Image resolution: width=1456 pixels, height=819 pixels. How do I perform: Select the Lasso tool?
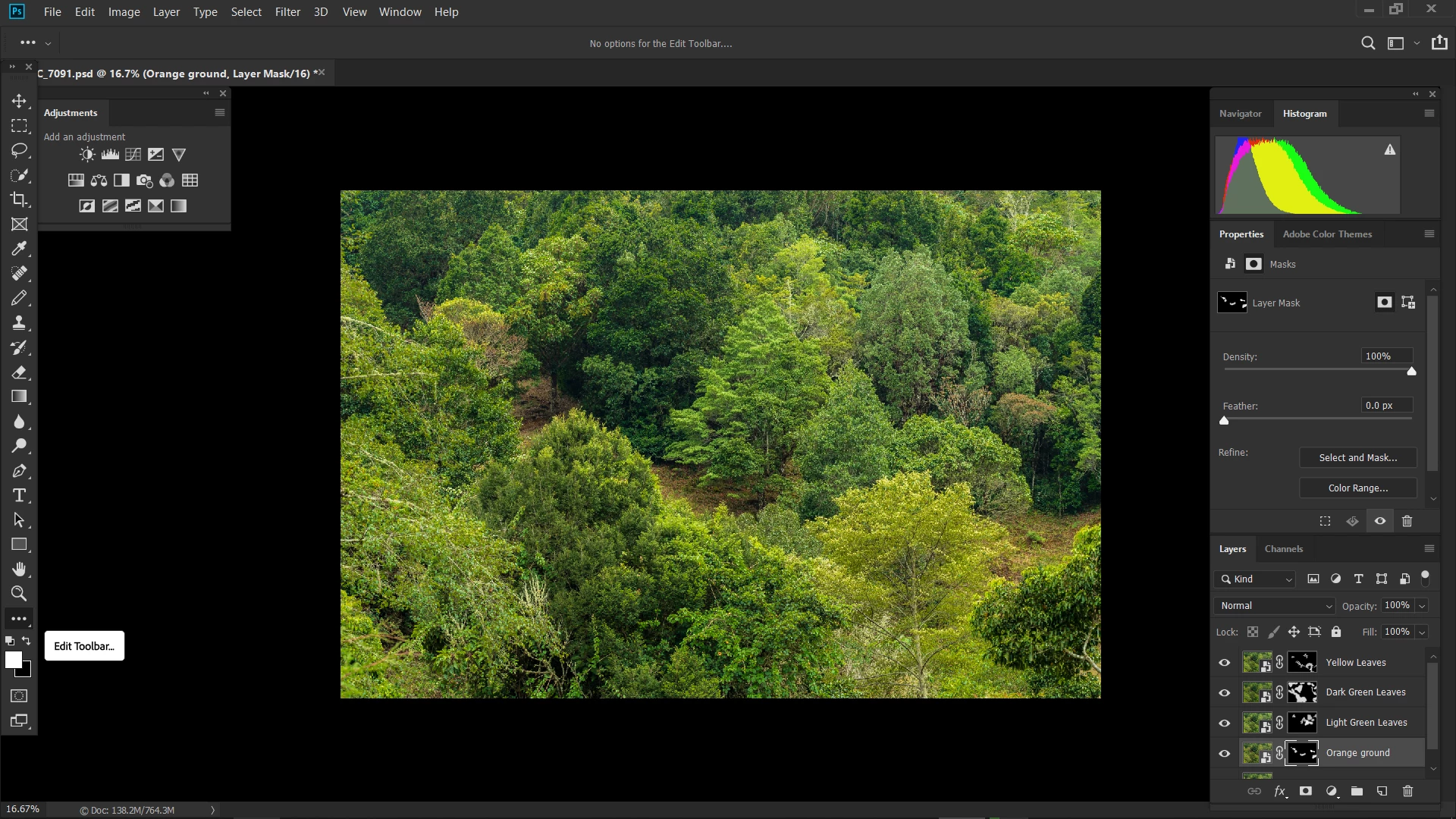tap(19, 150)
